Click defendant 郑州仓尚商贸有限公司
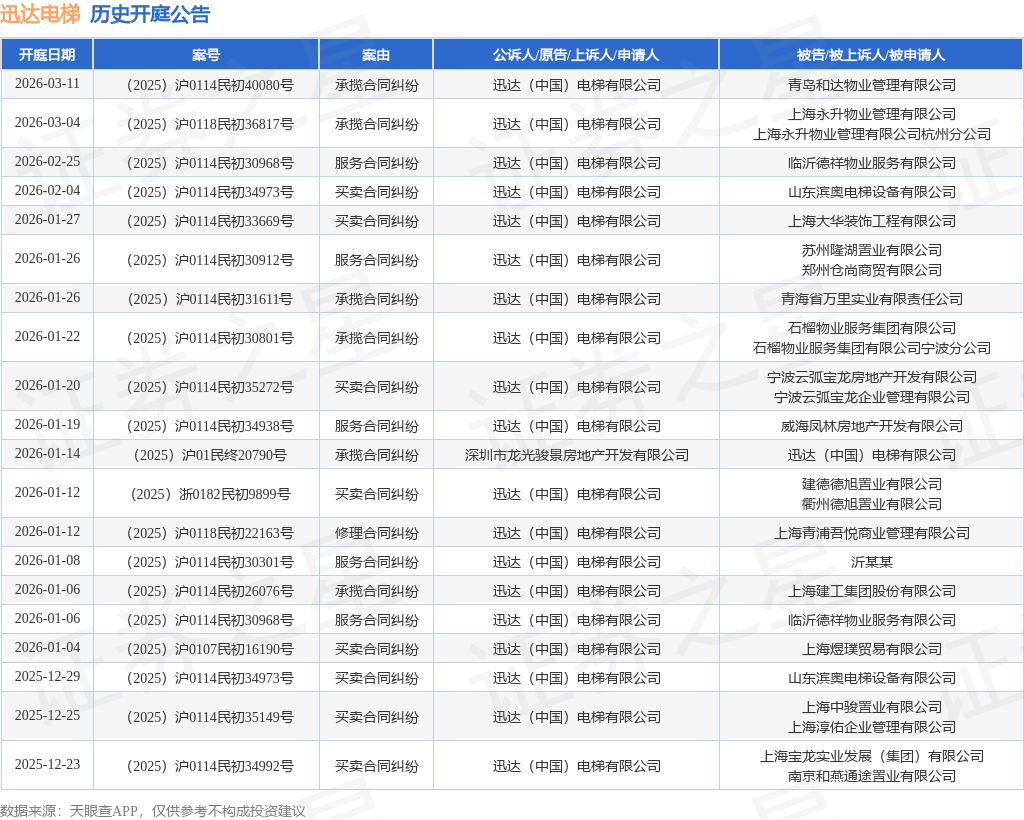Viewport: 1024px width, 820px height. [872, 270]
